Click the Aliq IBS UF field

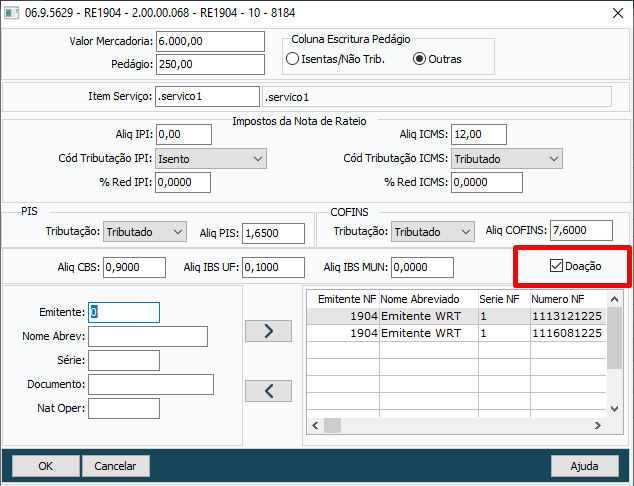(x=273, y=267)
